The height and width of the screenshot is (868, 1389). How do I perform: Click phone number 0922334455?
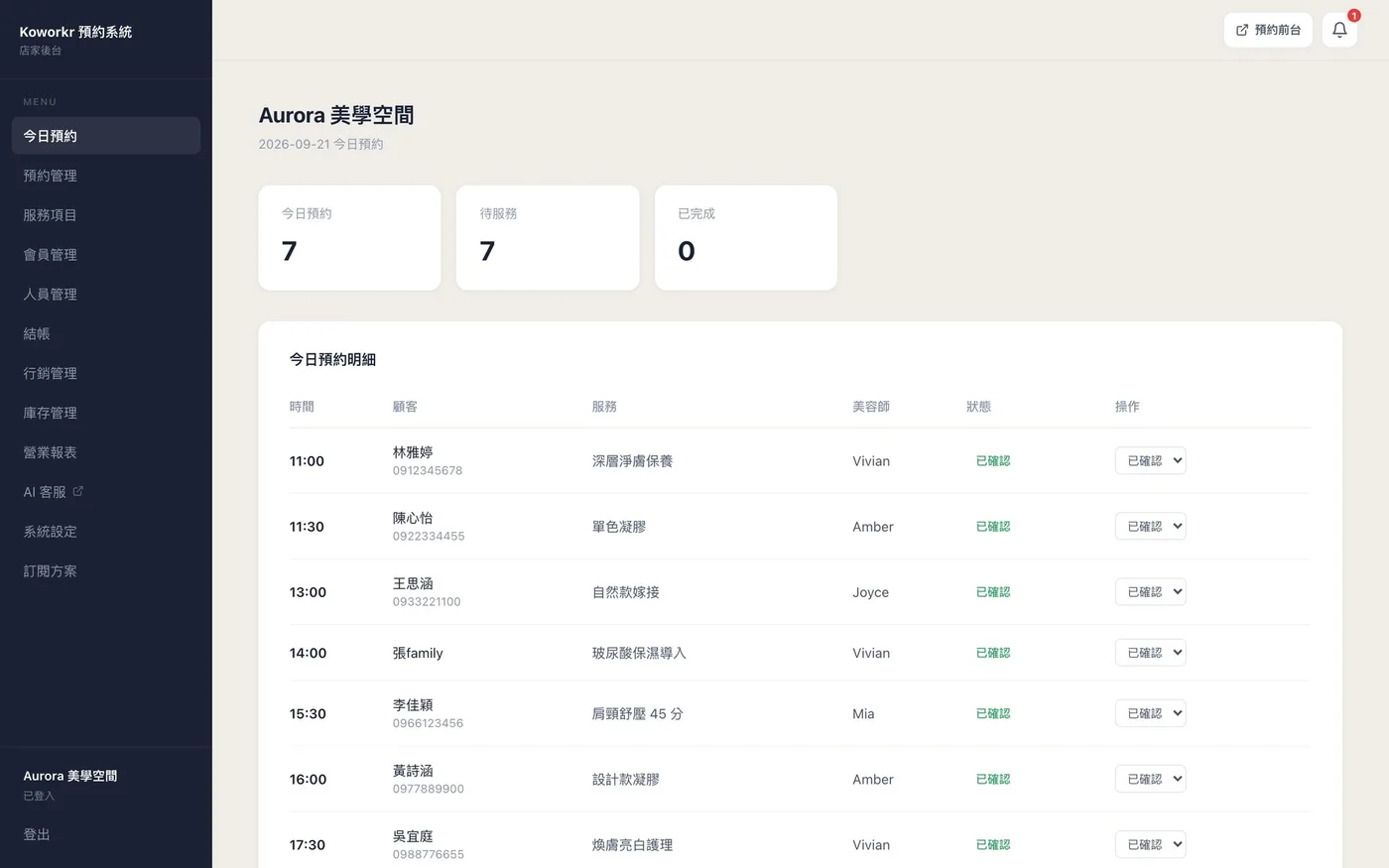[429, 536]
